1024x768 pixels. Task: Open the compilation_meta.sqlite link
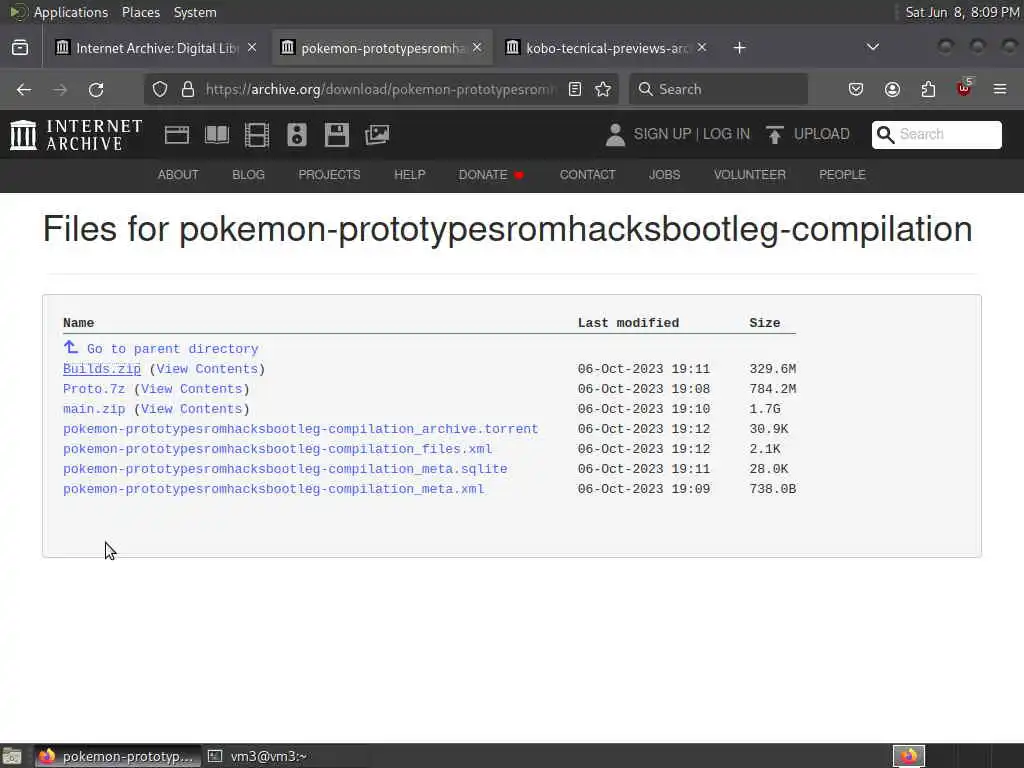click(x=285, y=469)
